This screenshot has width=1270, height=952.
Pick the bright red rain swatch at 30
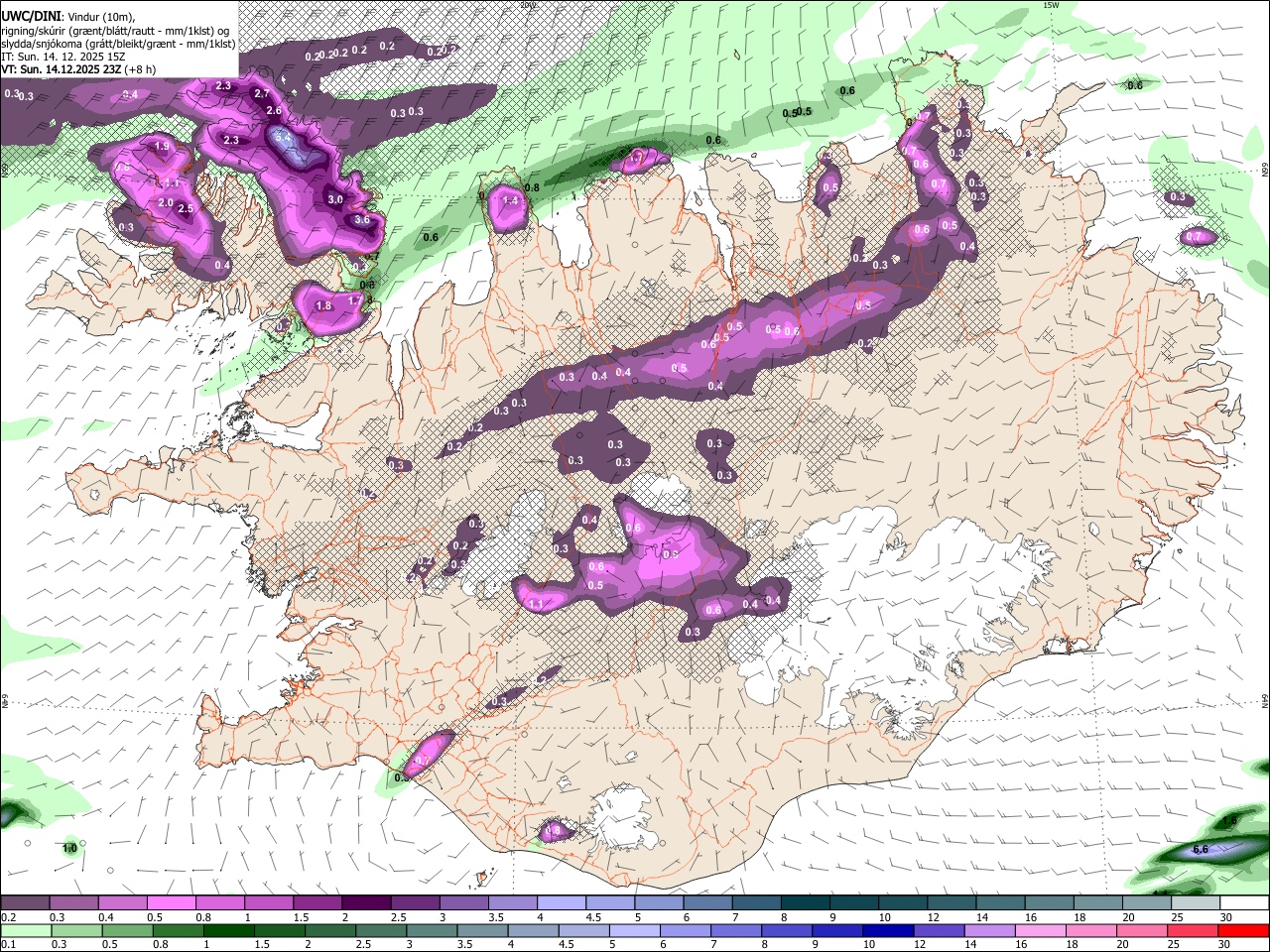[1244, 930]
